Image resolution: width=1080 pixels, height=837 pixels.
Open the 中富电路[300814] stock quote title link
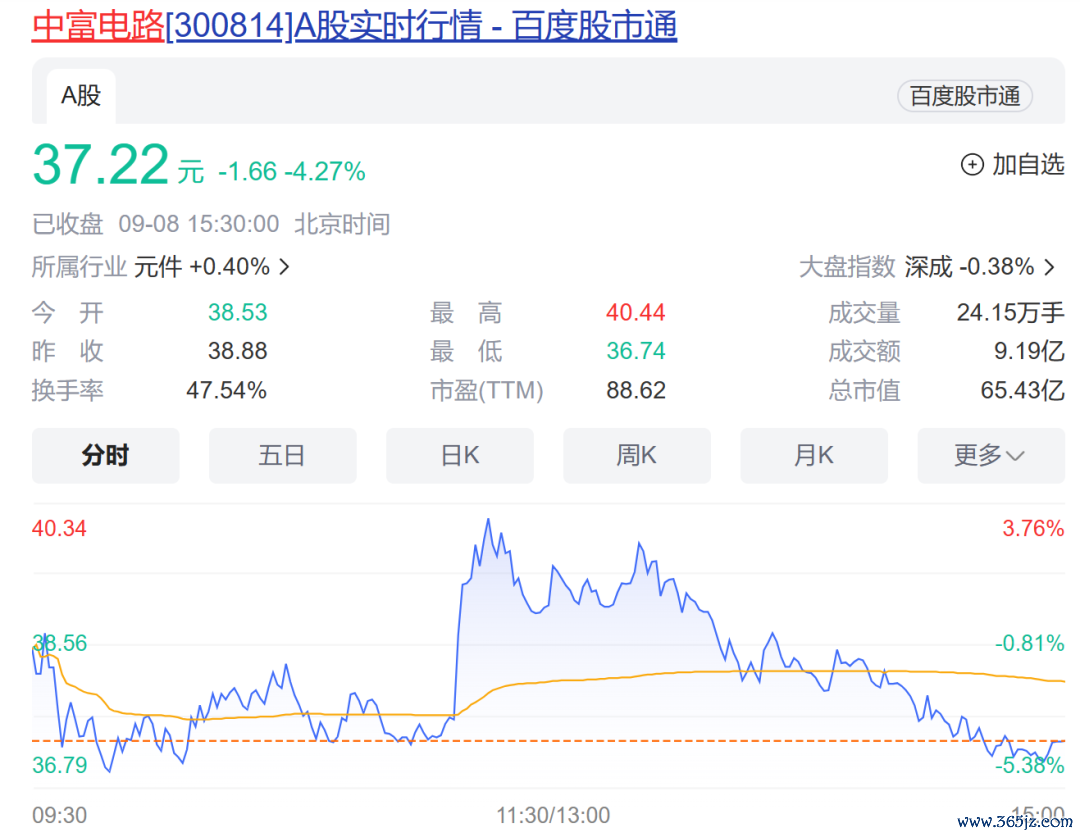354,26
